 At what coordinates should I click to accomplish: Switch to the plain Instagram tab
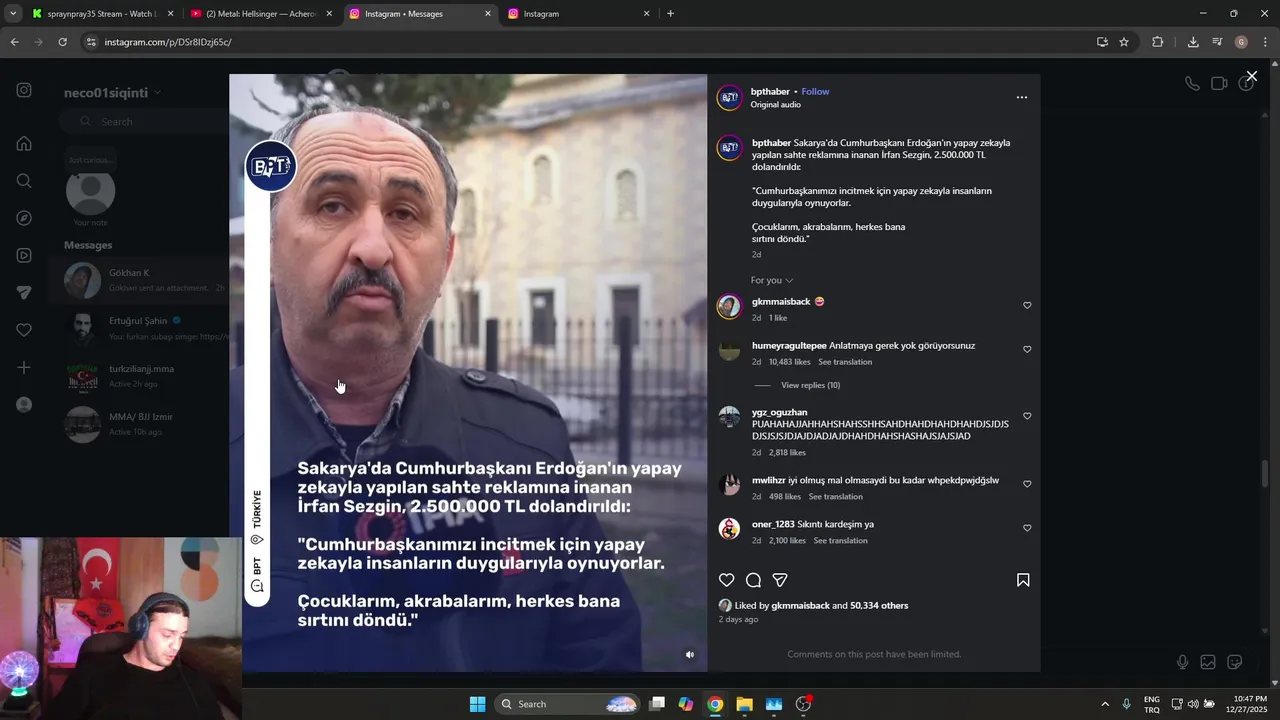(578, 14)
